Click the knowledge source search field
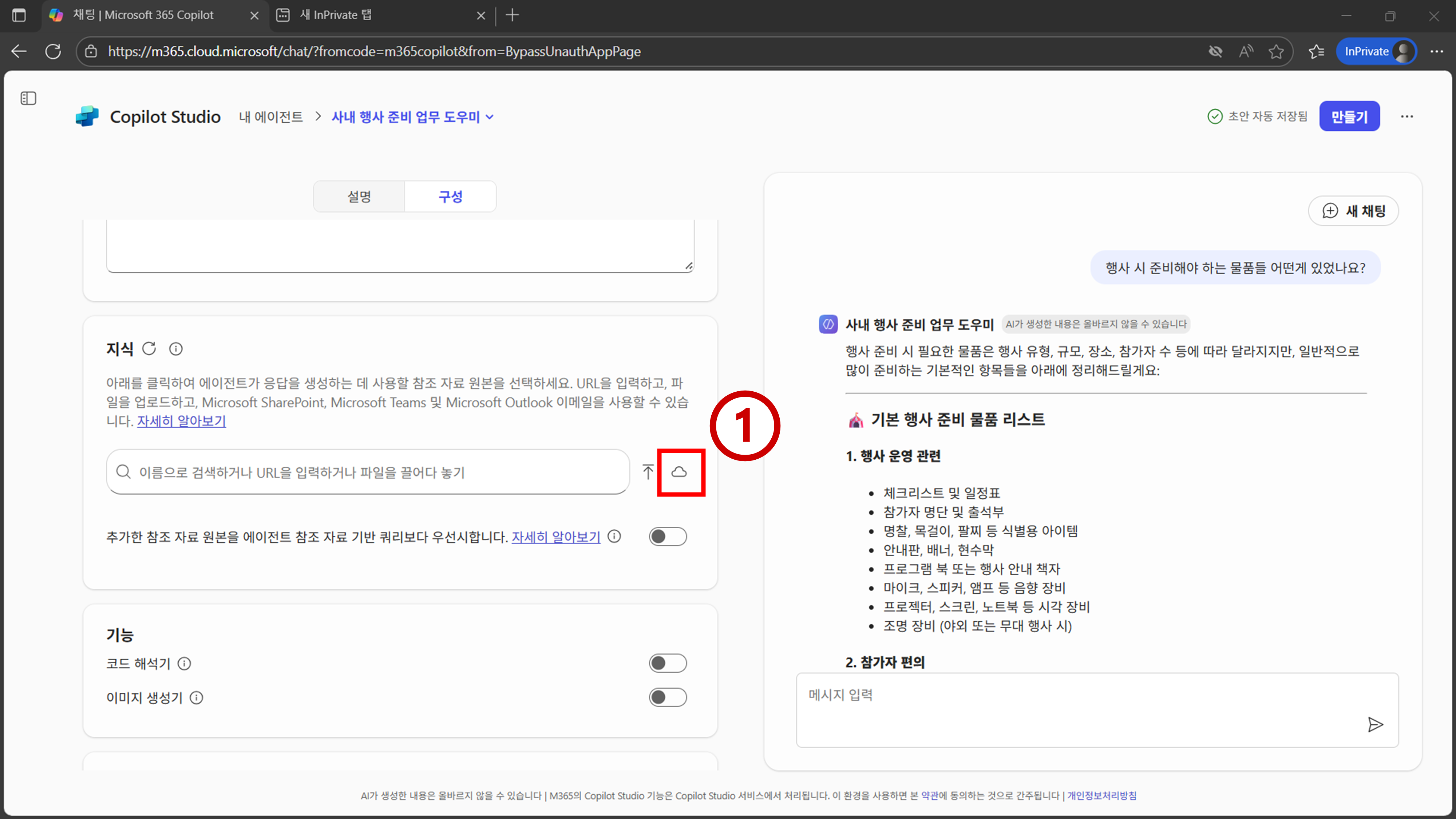 point(367,472)
